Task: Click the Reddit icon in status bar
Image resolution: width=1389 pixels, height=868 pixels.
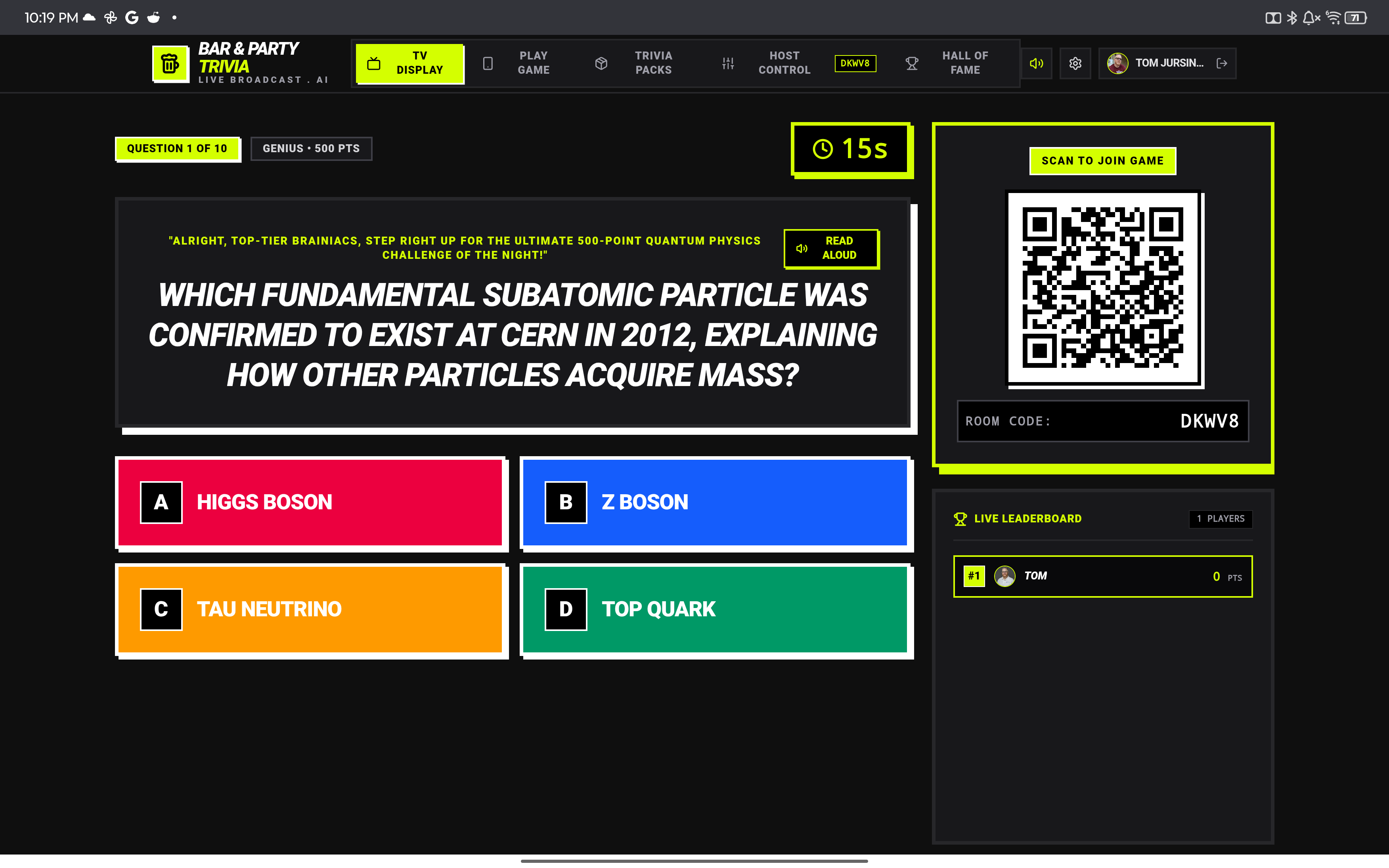Action: click(153, 18)
